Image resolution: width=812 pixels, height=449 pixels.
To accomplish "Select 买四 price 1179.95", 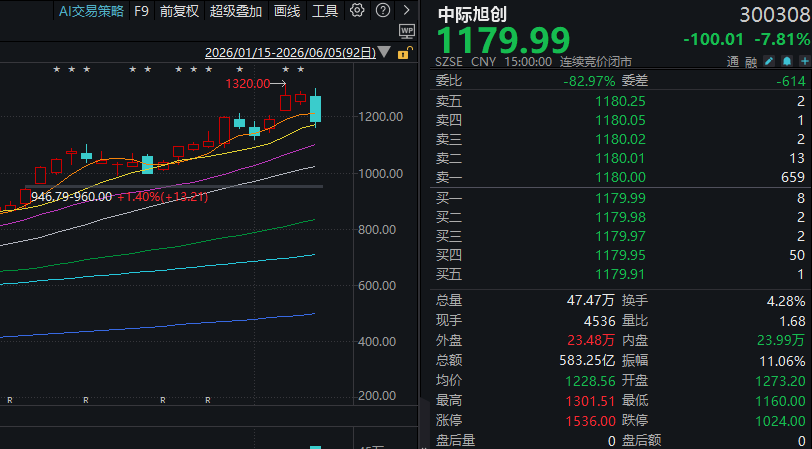I will tap(620, 255).
